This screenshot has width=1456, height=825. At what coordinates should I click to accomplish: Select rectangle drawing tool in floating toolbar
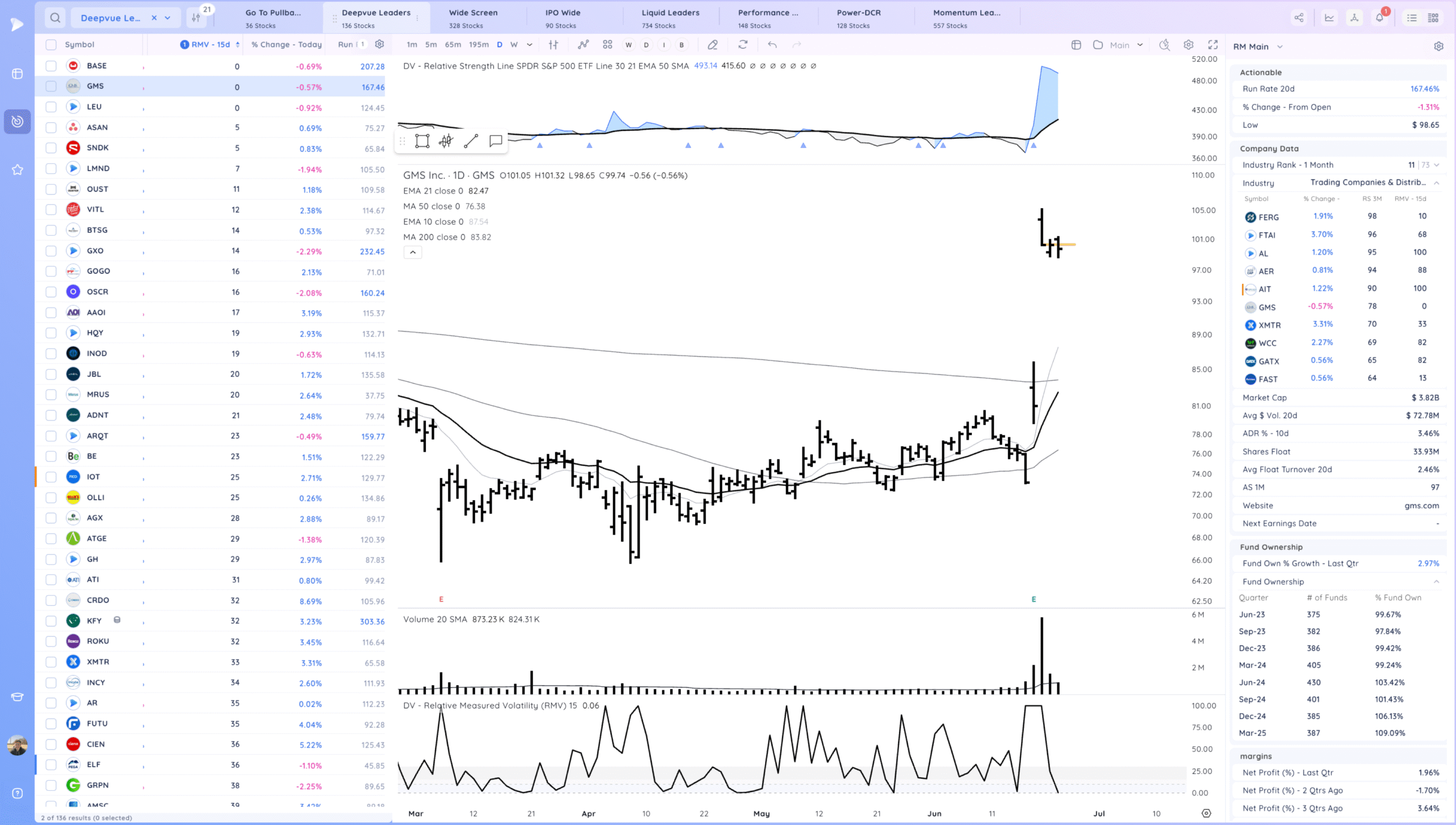point(422,141)
